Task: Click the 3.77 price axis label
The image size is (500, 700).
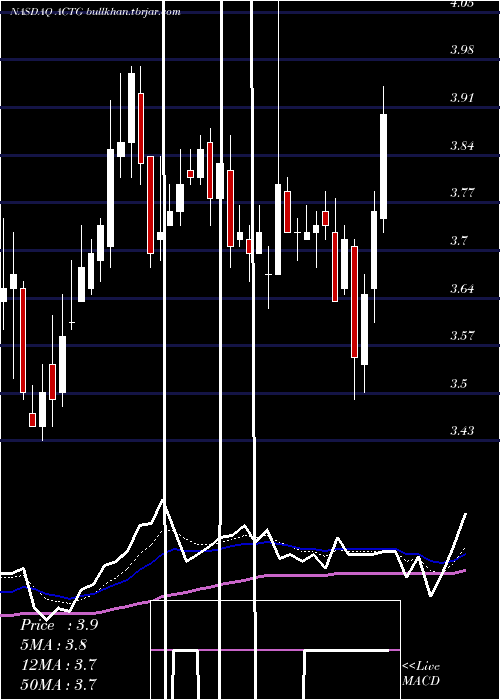Action: click(x=462, y=193)
